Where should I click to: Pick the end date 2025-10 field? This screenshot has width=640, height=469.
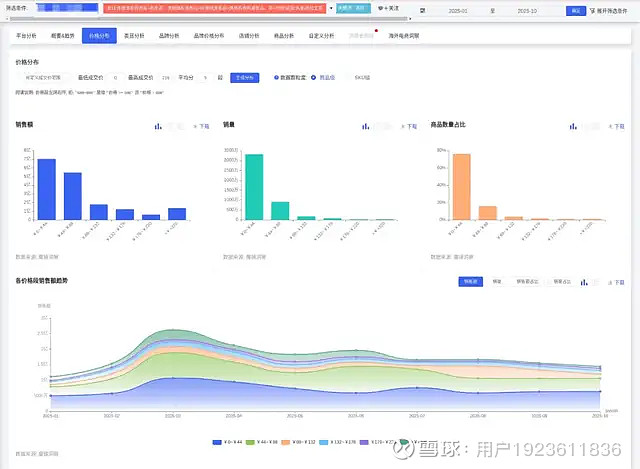coord(527,11)
